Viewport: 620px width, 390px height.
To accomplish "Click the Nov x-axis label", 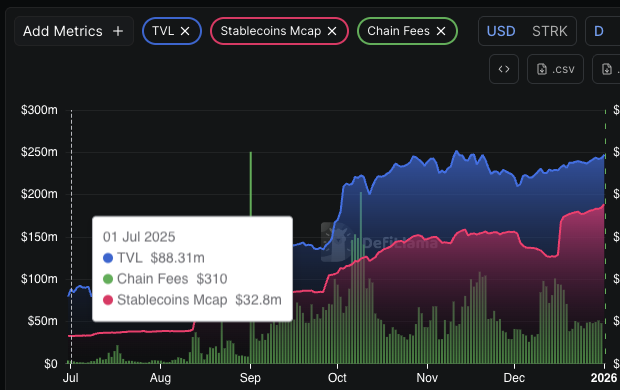I will coord(427,378).
